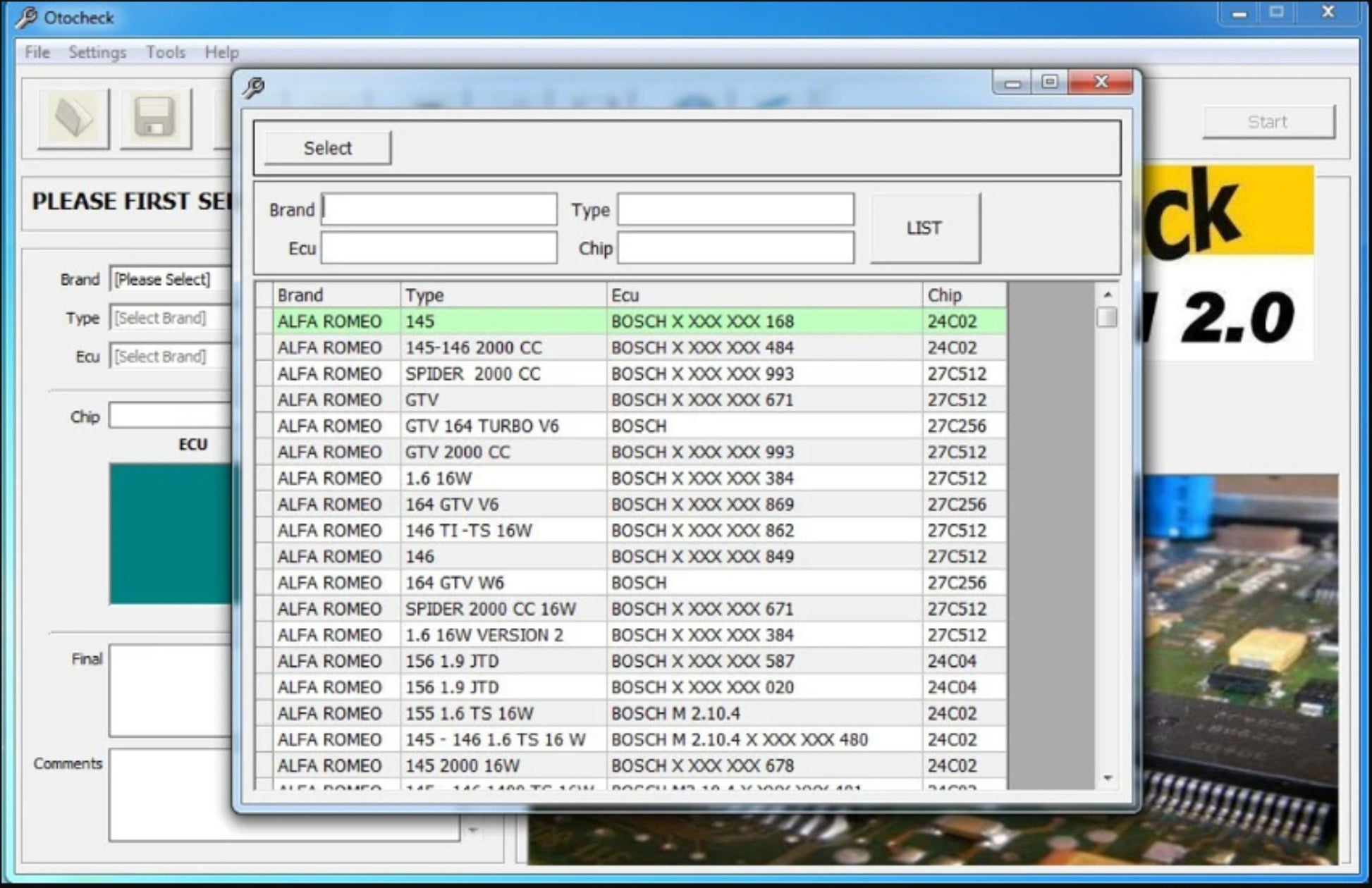Click the dialog's wrench title icon
The image size is (1372, 888).
pos(254,87)
